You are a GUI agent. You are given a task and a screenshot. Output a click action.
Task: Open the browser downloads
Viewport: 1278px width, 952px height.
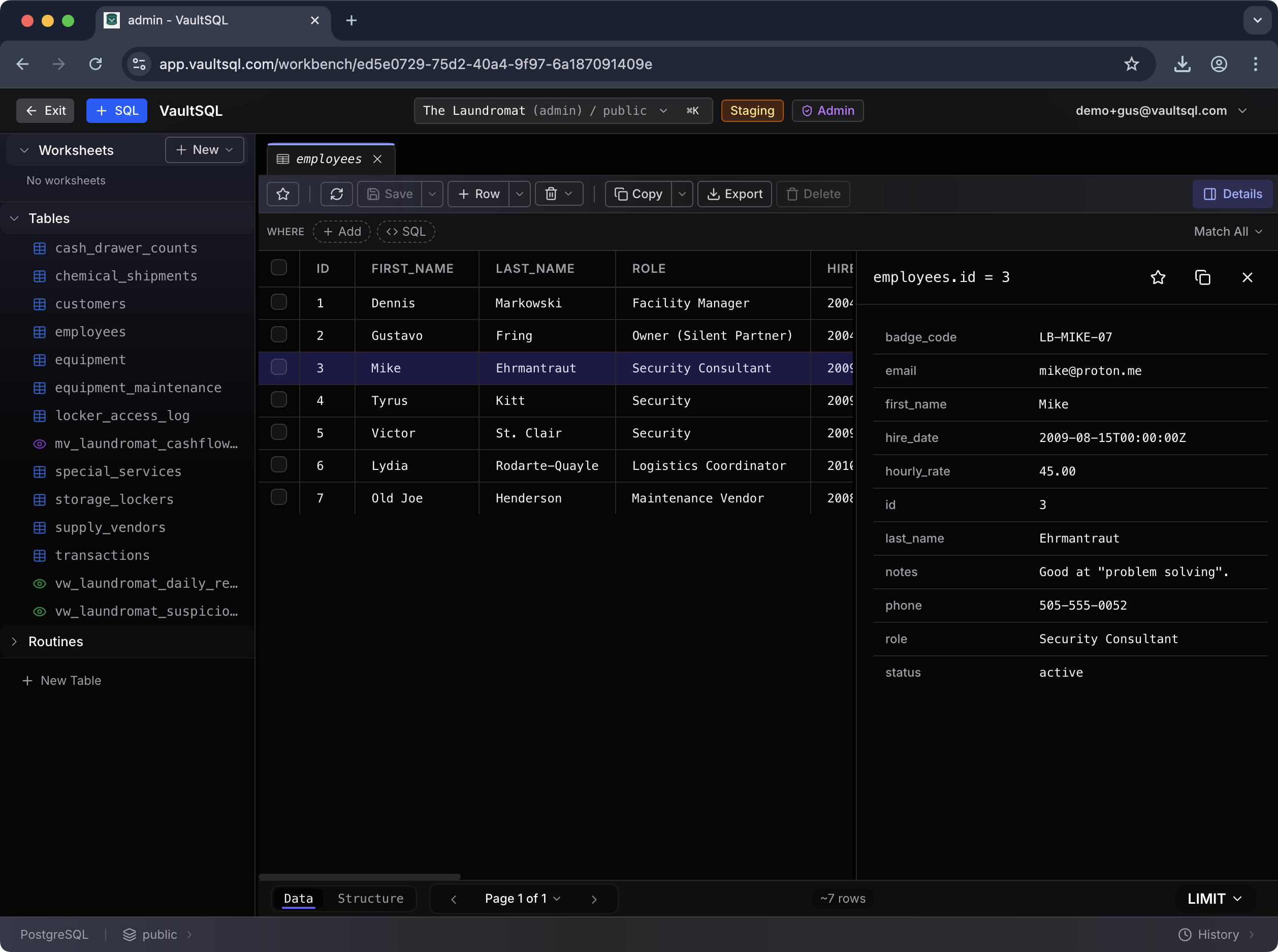click(x=1182, y=64)
